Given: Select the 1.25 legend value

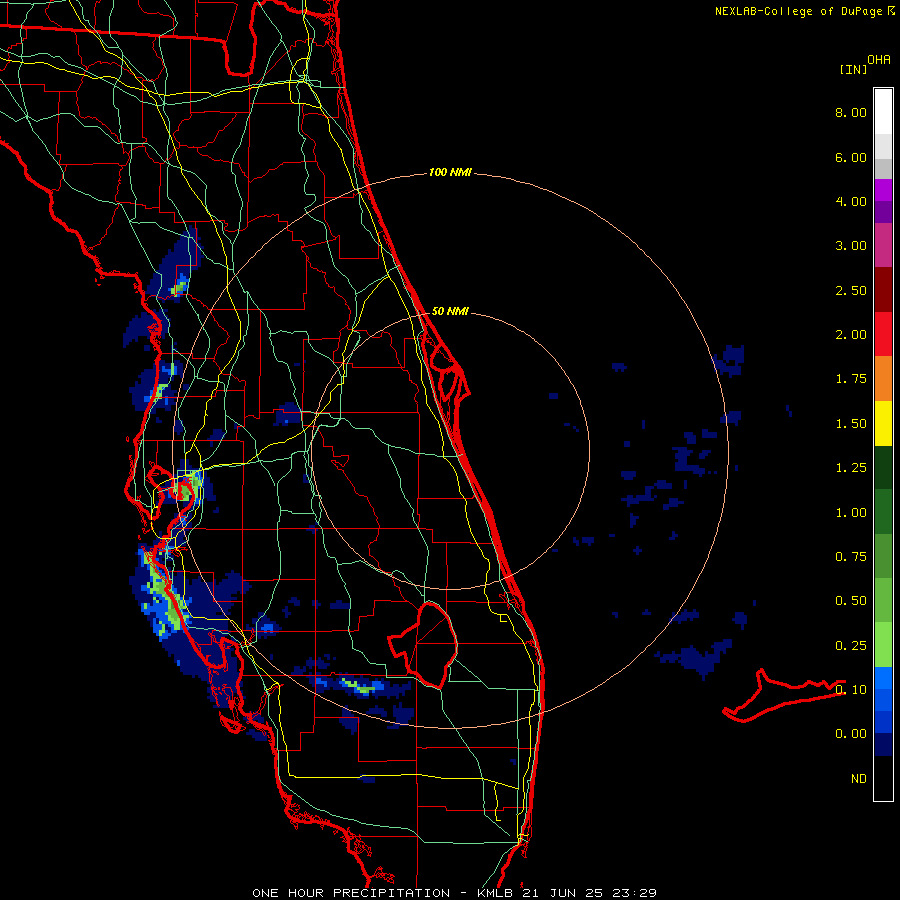Looking at the screenshot, I should 851,468.
